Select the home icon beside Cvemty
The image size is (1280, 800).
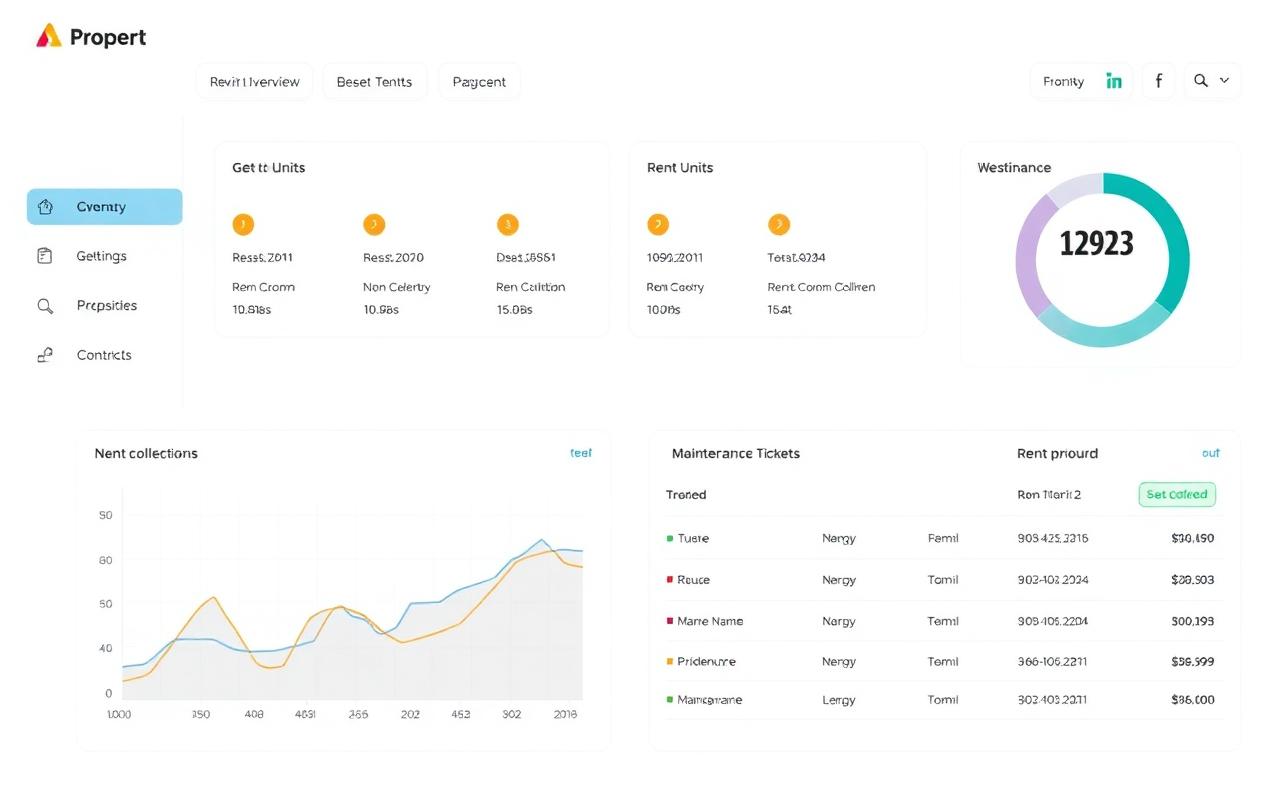click(44, 206)
